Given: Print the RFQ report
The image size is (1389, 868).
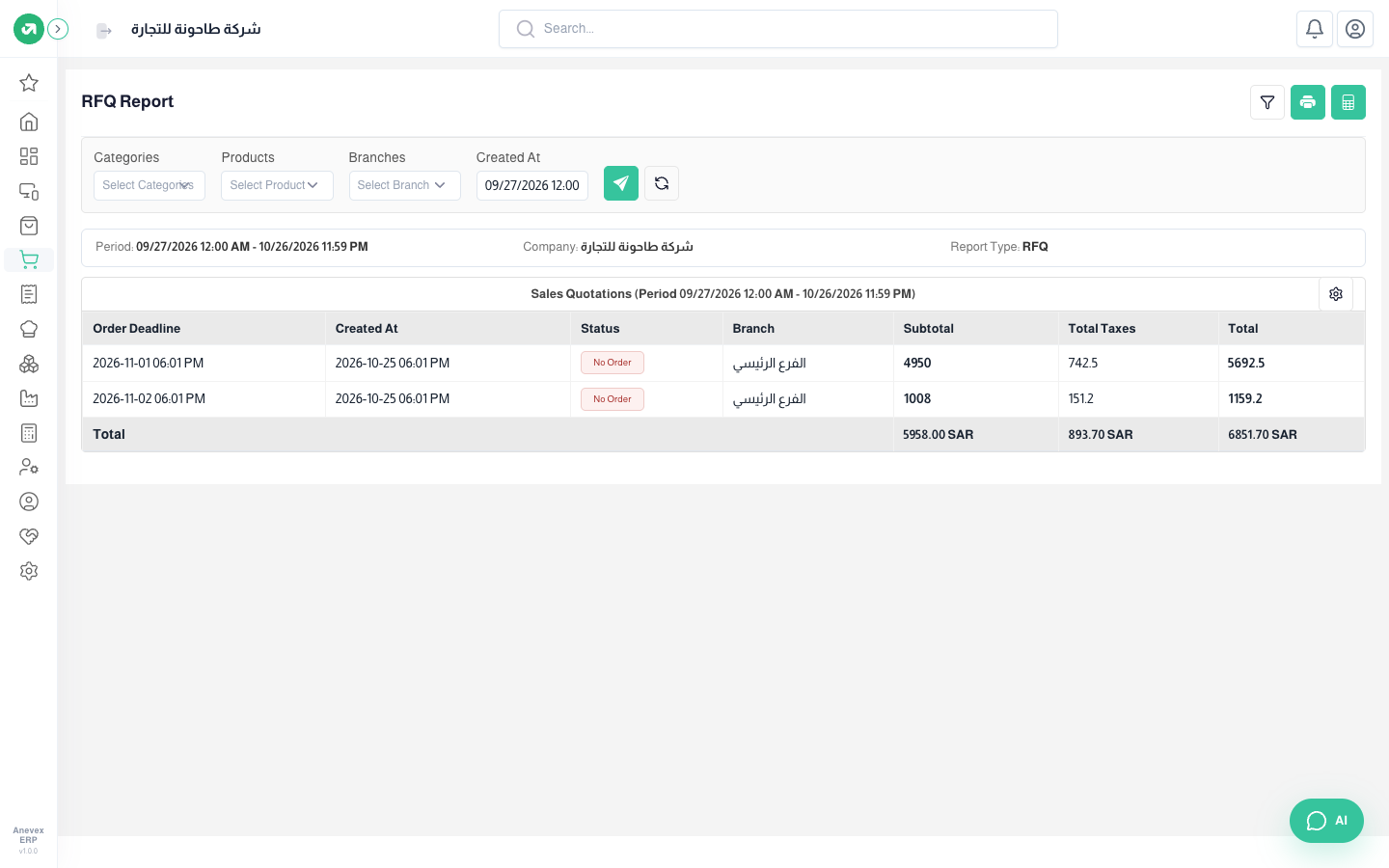Looking at the screenshot, I should click(x=1308, y=102).
